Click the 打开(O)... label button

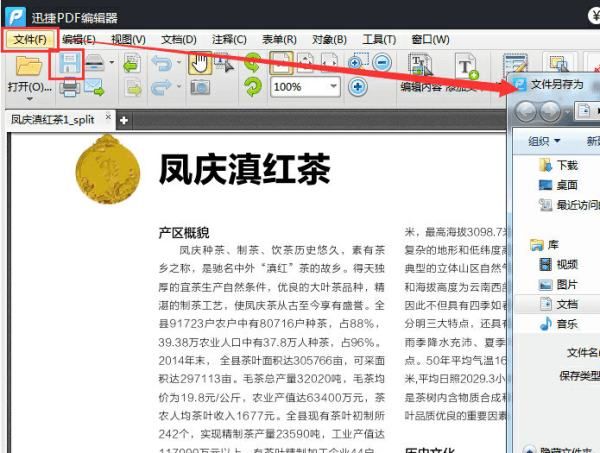click(30, 87)
